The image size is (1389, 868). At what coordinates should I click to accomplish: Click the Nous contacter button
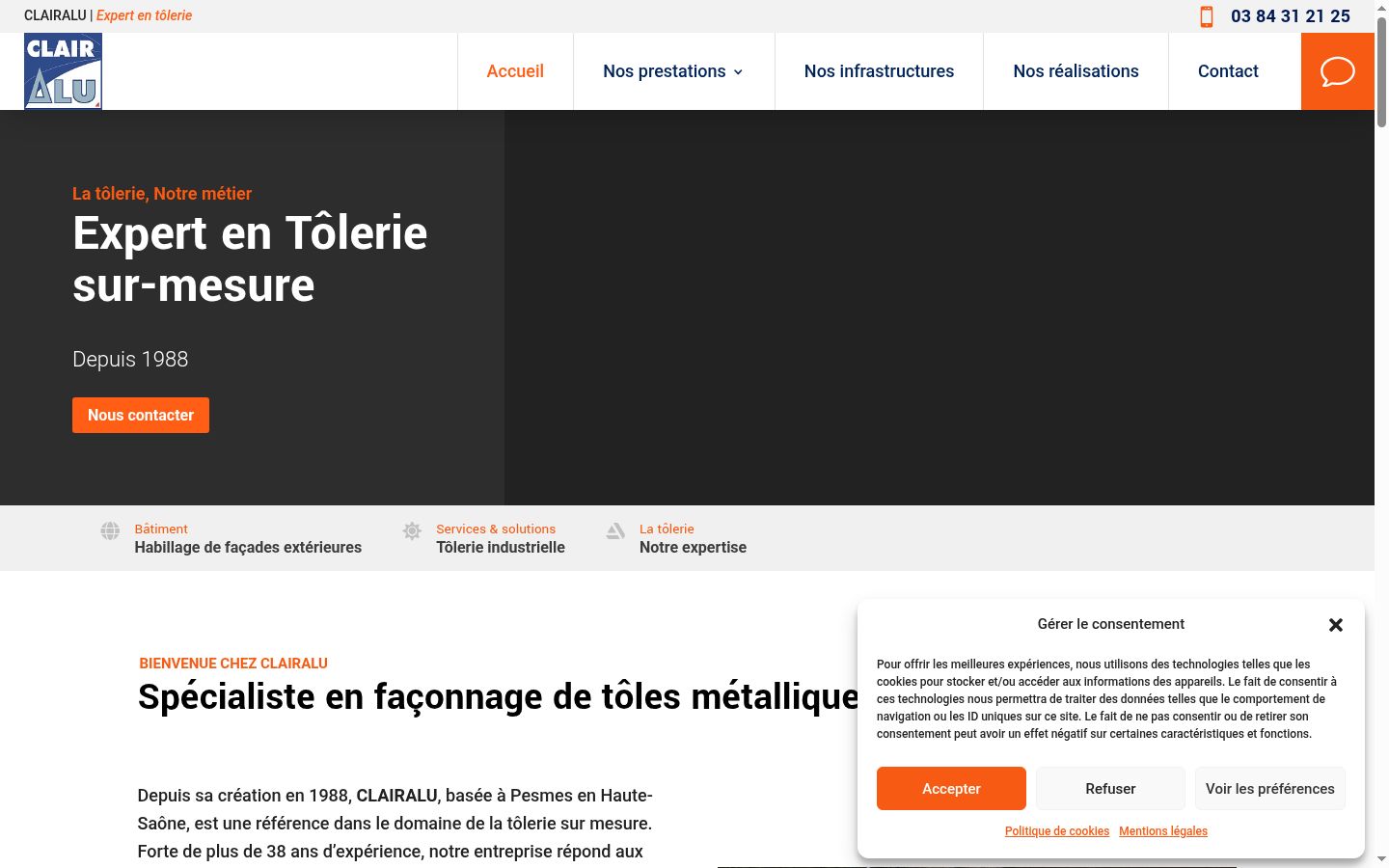141,416
